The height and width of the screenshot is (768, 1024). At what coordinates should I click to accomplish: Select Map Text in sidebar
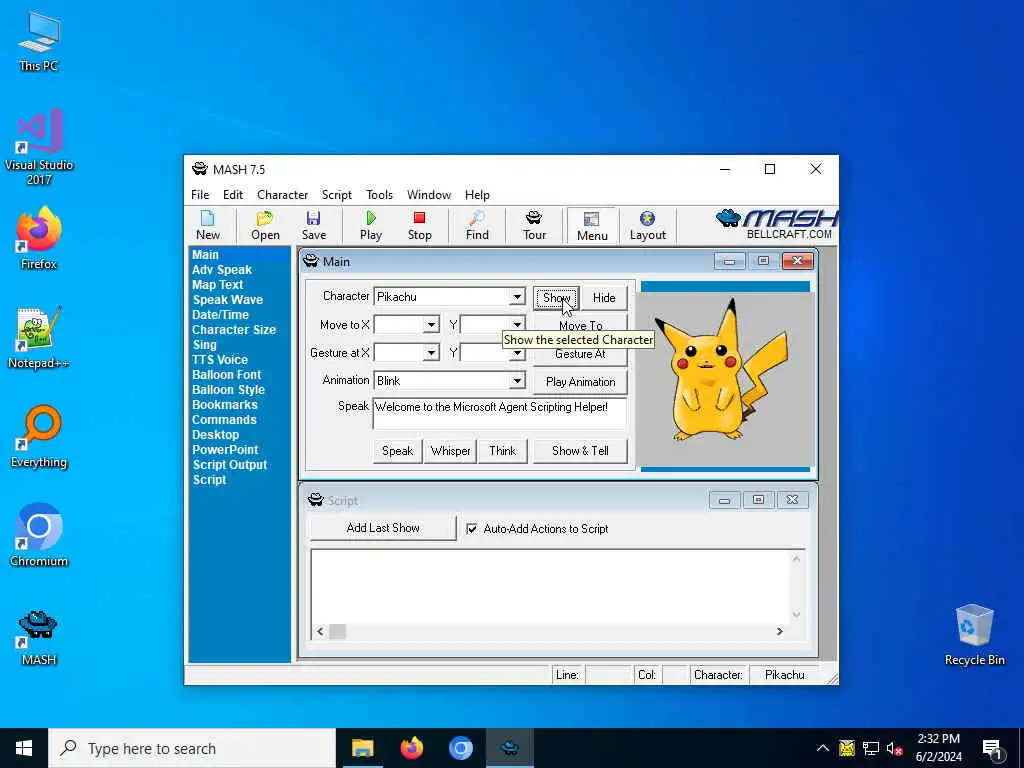[x=217, y=285]
